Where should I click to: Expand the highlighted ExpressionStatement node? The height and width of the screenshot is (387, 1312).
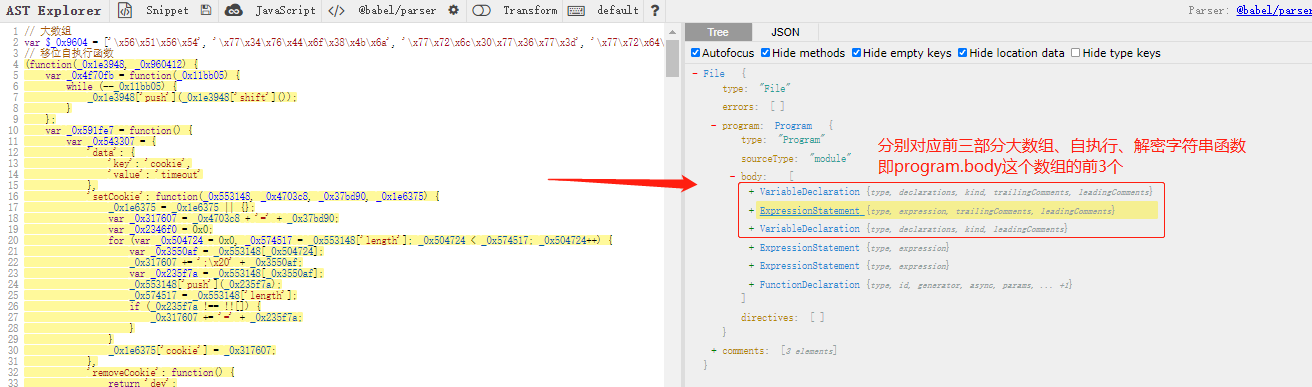click(751, 211)
